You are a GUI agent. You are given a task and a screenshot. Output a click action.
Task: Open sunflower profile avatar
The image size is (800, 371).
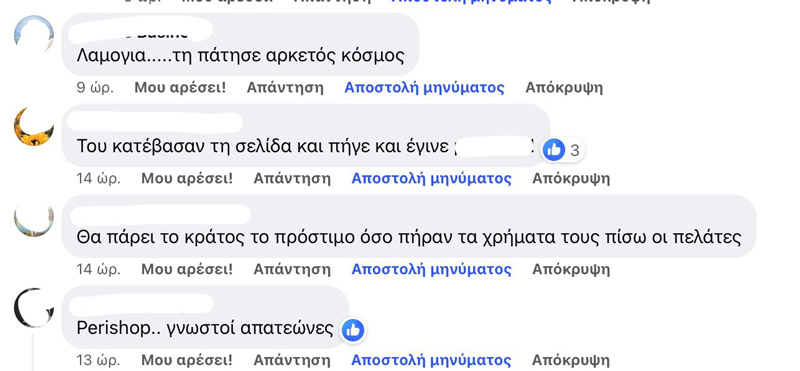point(34,126)
